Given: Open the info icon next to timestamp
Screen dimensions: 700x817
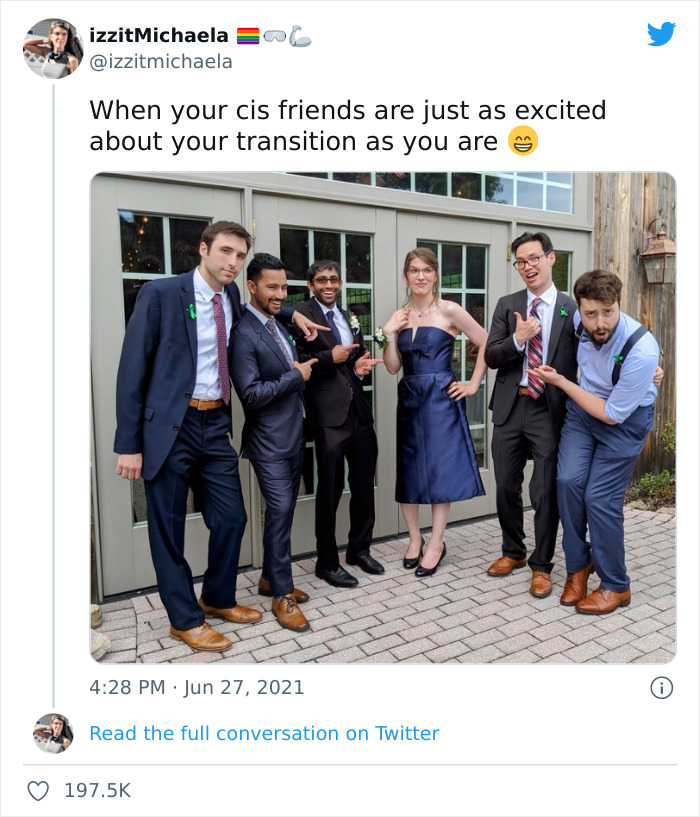Looking at the screenshot, I should click(664, 688).
